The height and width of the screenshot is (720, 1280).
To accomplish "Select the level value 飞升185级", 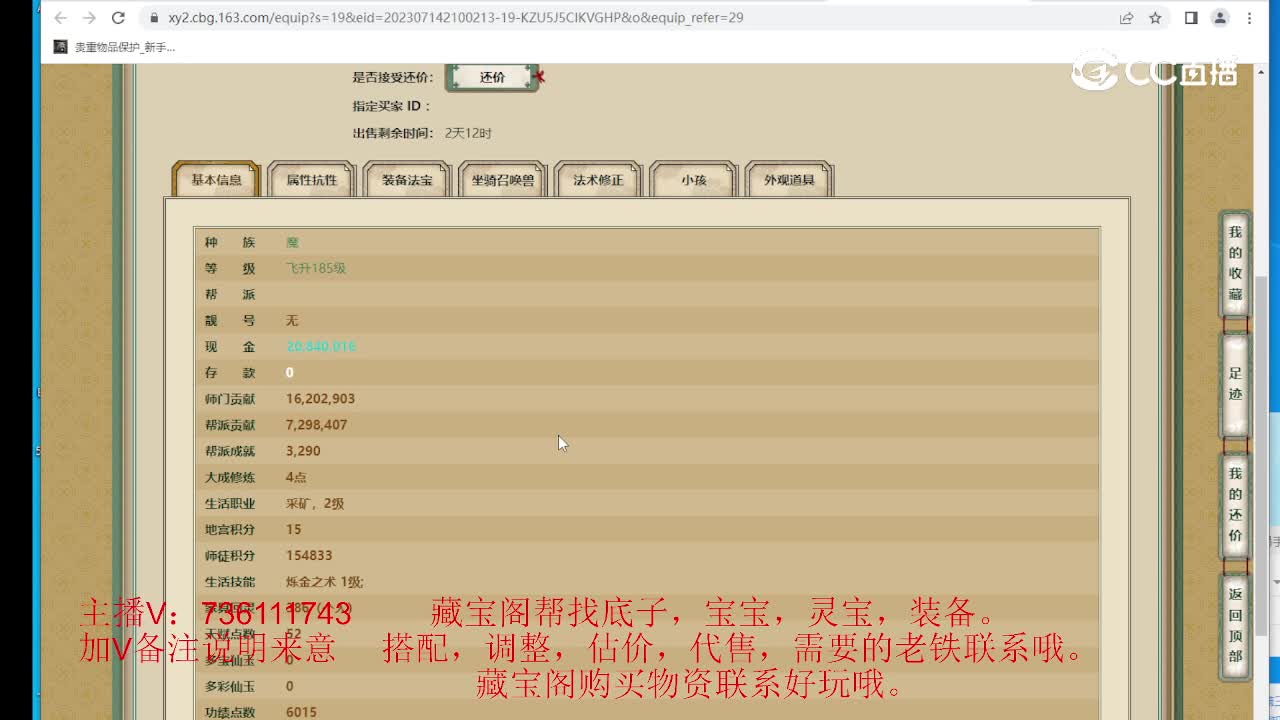I will coord(316,268).
